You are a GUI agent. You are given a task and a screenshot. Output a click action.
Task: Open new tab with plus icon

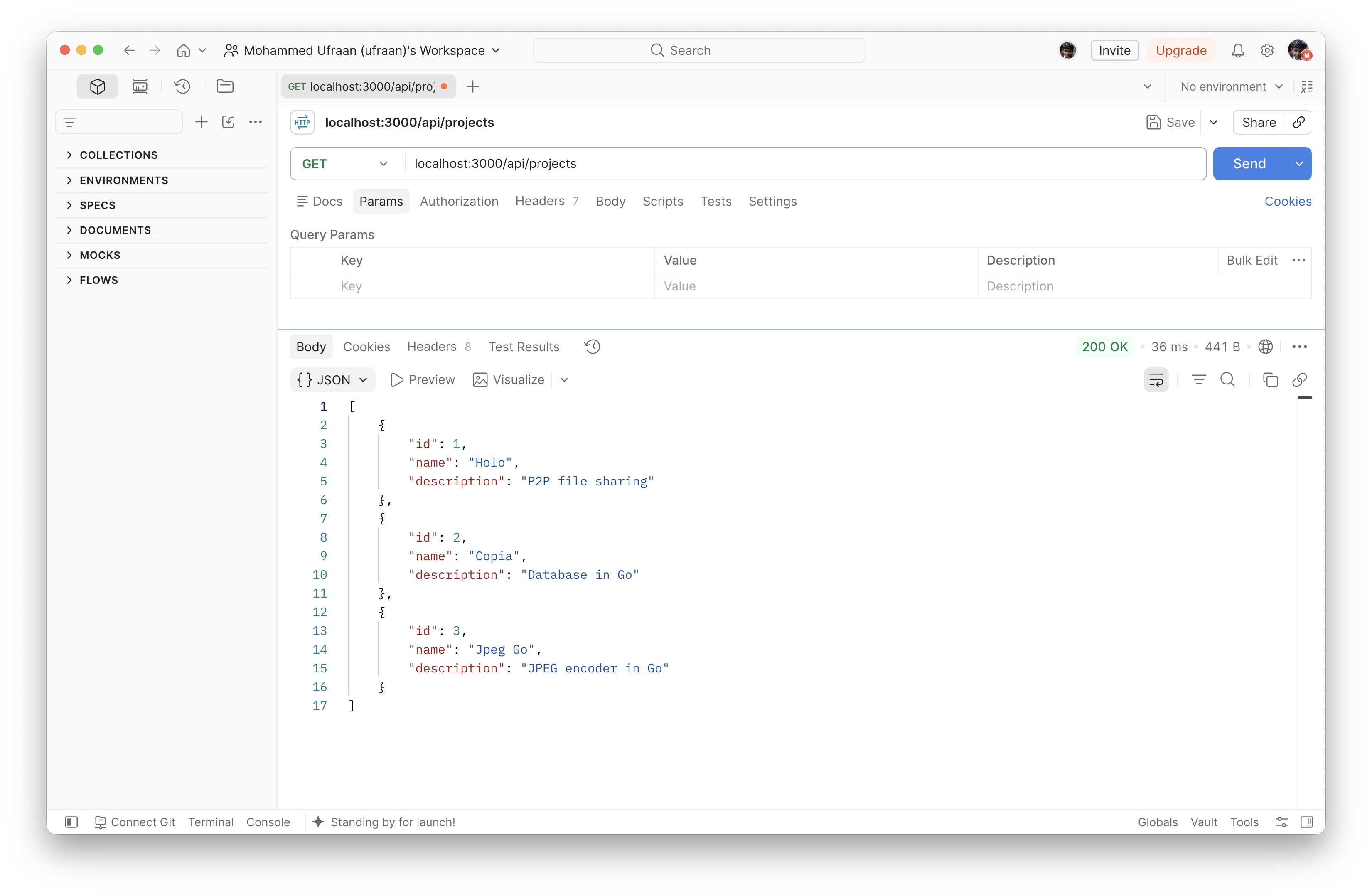pos(473,86)
